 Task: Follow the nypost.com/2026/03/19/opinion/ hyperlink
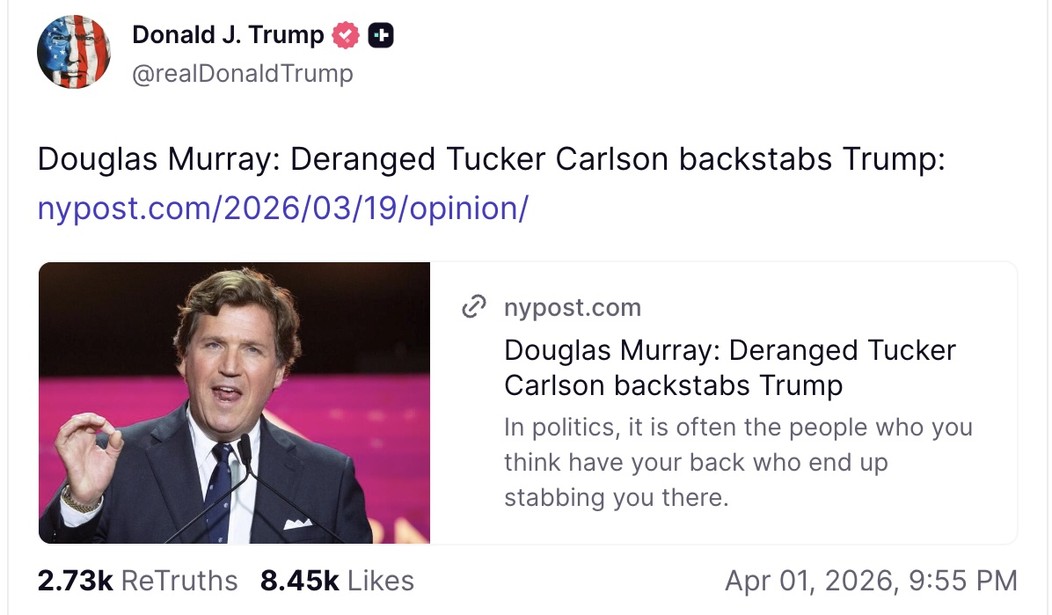point(283,209)
